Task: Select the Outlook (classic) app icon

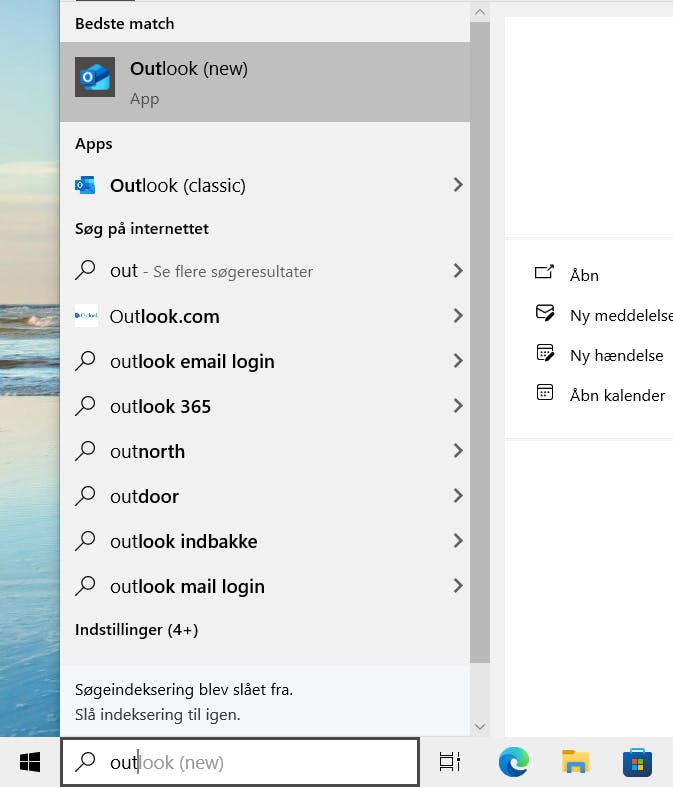Action: 85,185
